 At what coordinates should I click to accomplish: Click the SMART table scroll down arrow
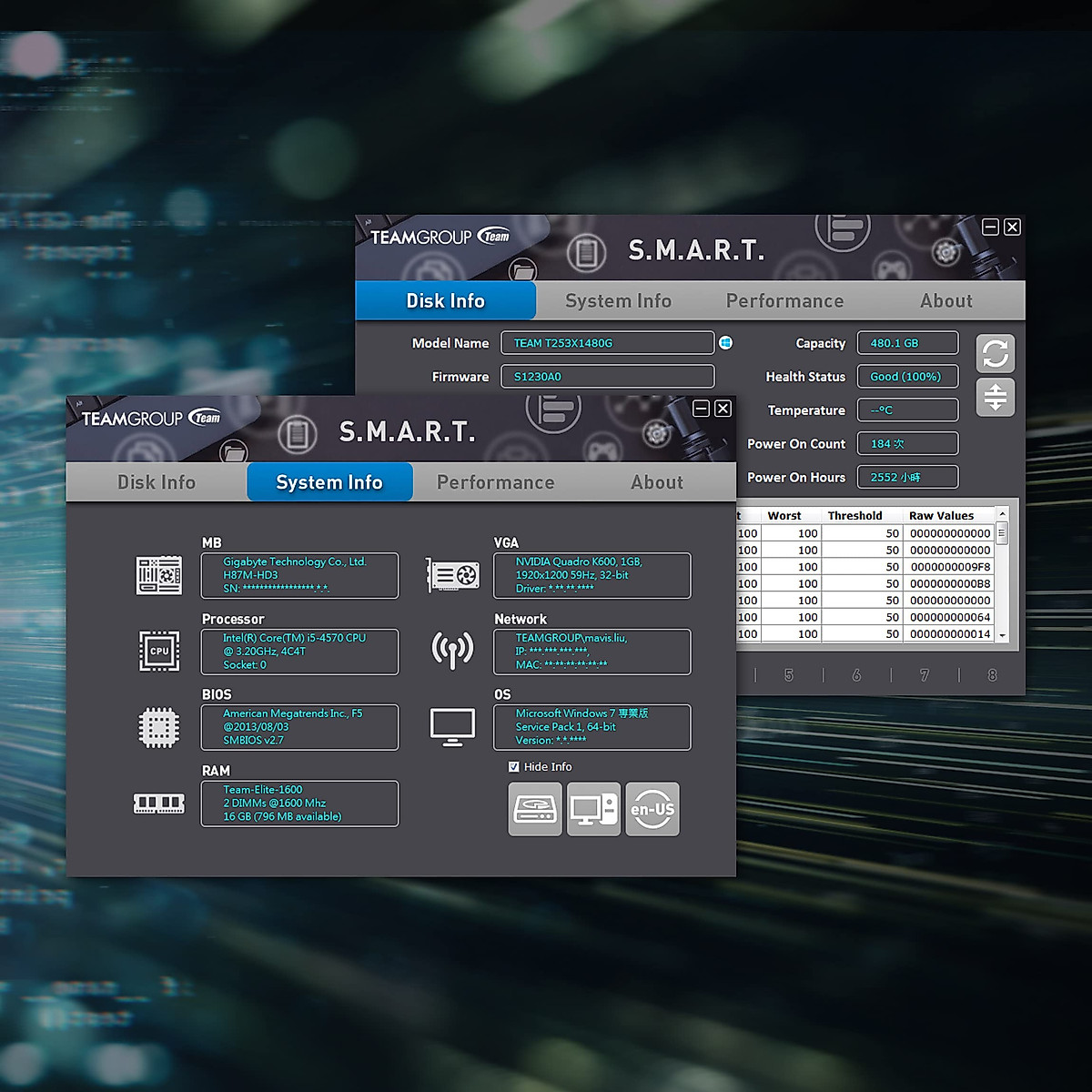coord(1002,635)
